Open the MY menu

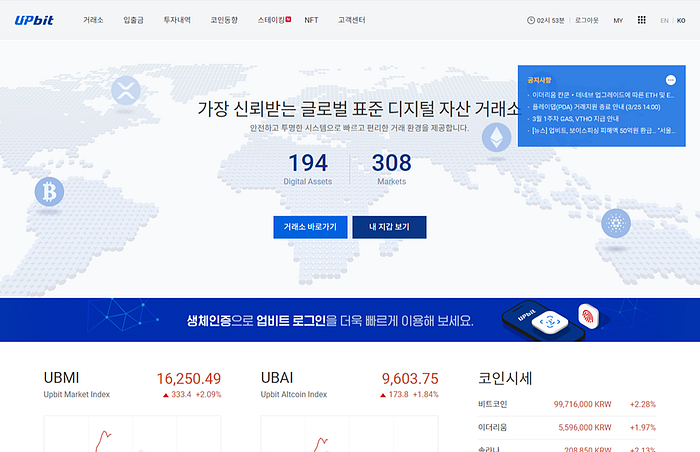pyautogui.click(x=618, y=21)
